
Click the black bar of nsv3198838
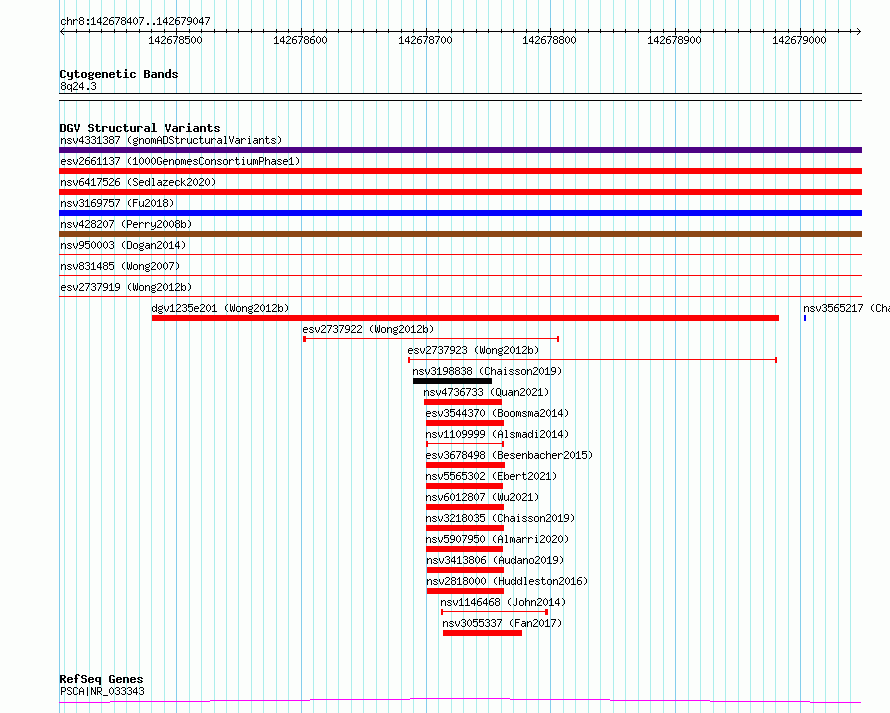[x=452, y=381]
